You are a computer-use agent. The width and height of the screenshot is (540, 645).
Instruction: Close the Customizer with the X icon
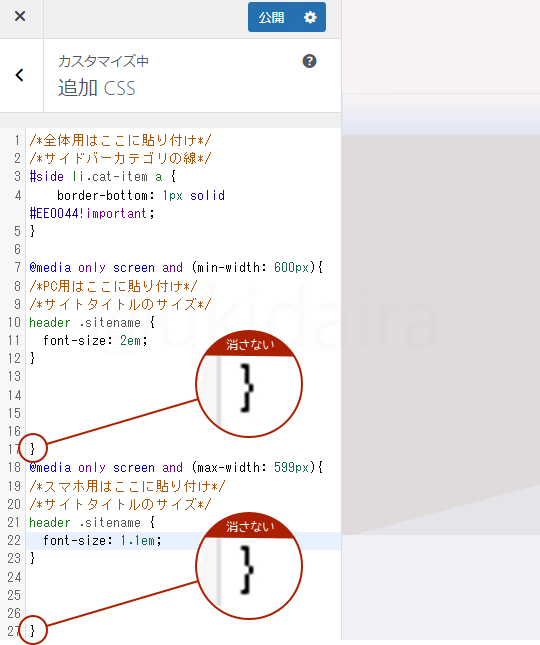point(20,16)
